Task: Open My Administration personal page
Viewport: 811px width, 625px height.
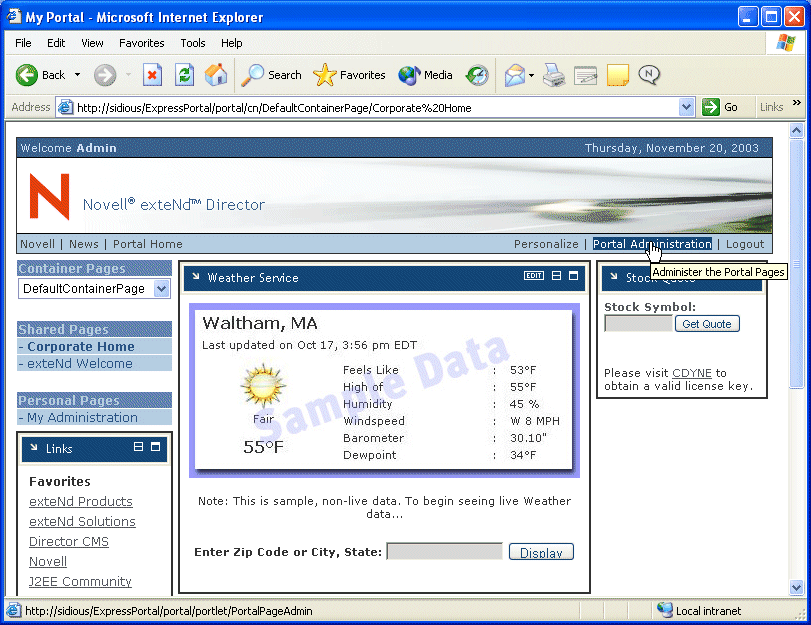Action: pos(82,417)
